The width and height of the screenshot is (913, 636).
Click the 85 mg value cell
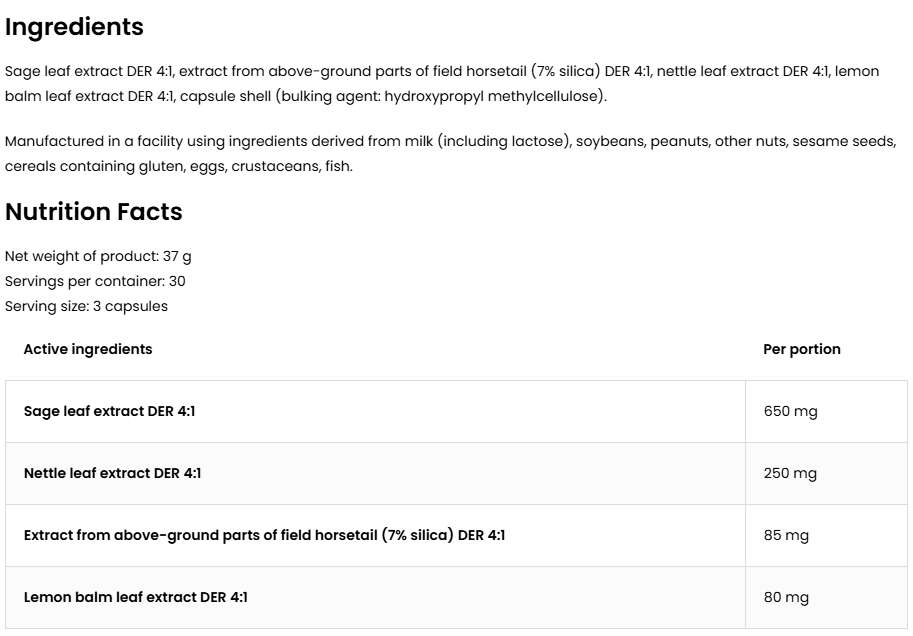click(x=786, y=535)
